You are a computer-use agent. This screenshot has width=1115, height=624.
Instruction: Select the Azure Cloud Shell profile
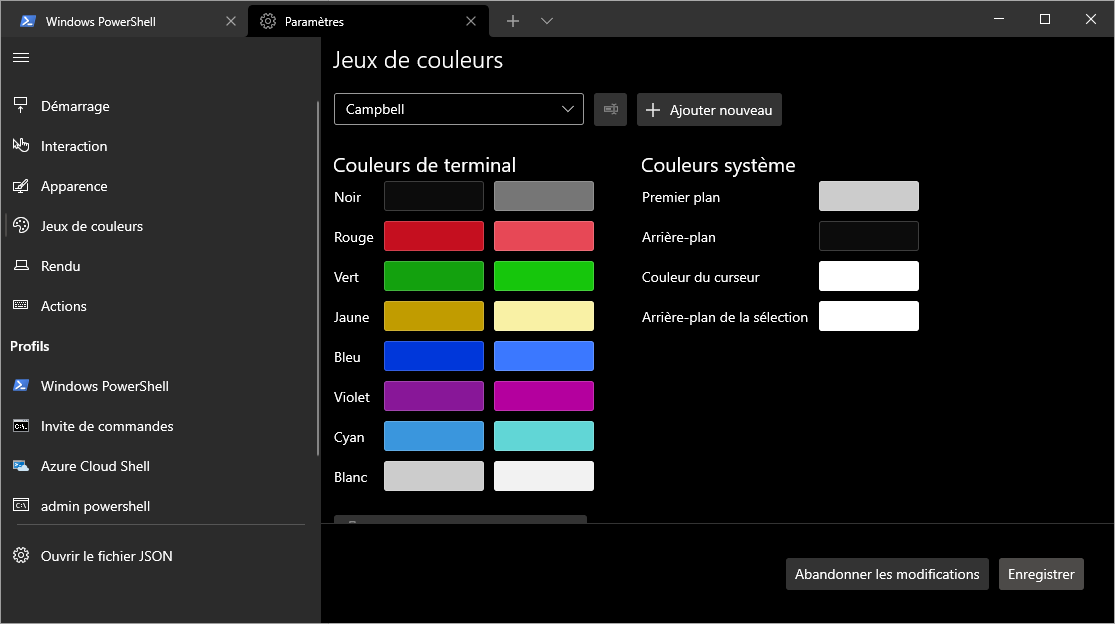coord(95,466)
